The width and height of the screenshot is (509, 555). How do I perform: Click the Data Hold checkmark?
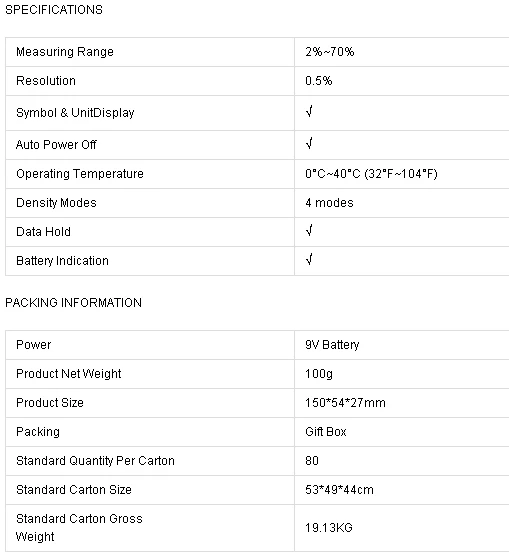309,231
